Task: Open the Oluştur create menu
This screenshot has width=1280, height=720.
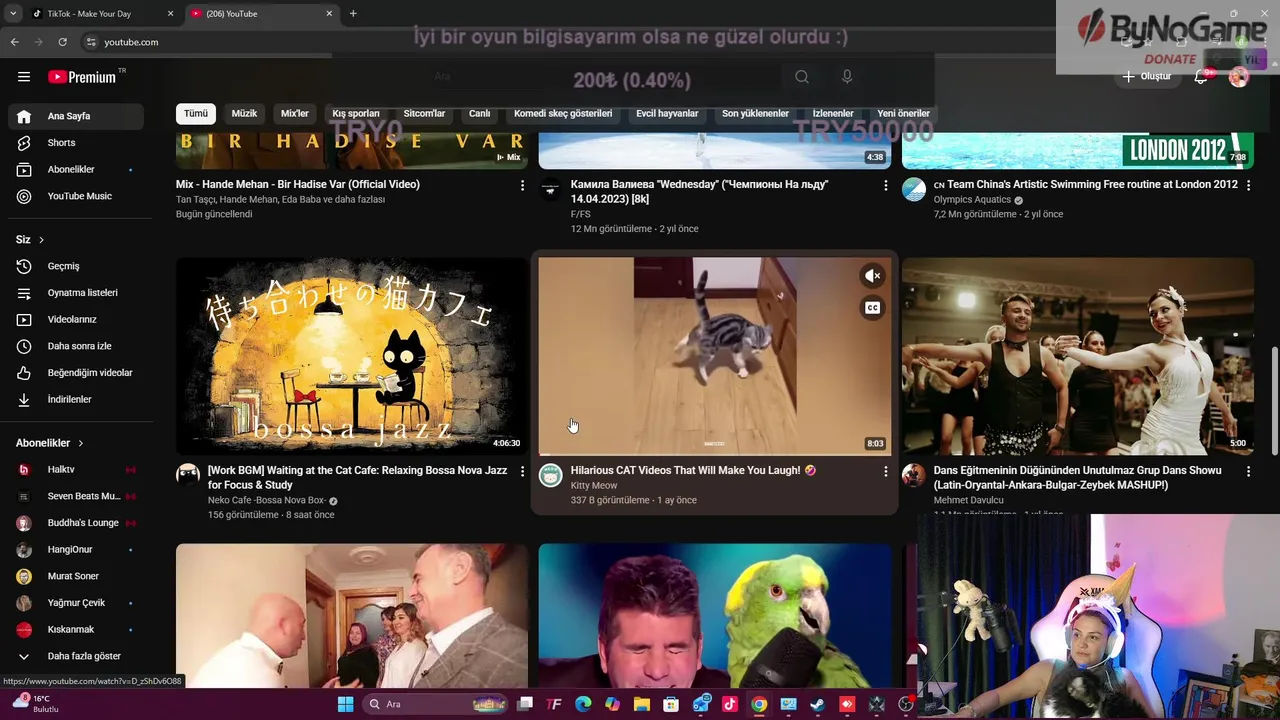Action: tap(1146, 77)
